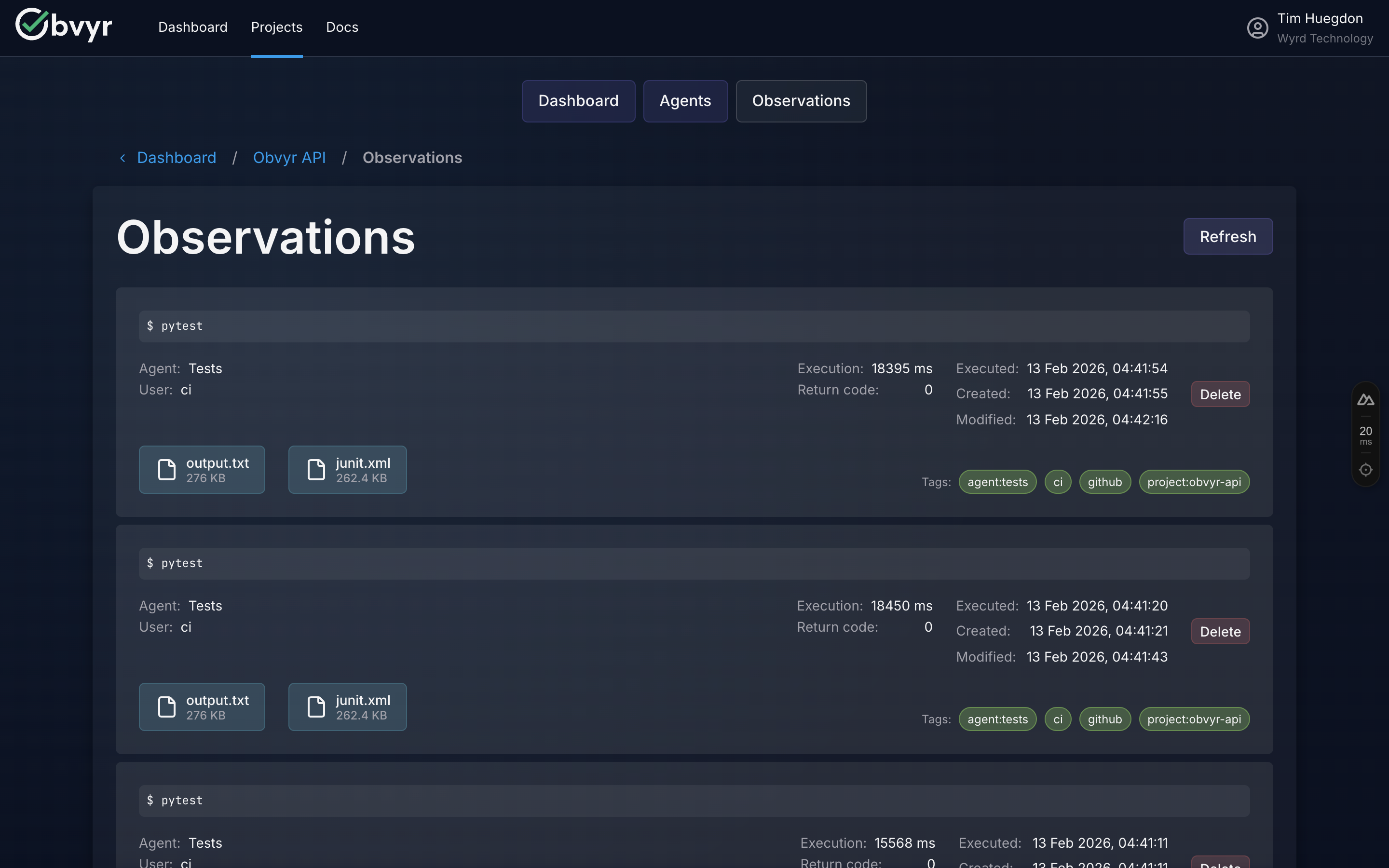1389x868 pixels.
Task: Open second observation's junit.xml file icon
Action: click(316, 706)
